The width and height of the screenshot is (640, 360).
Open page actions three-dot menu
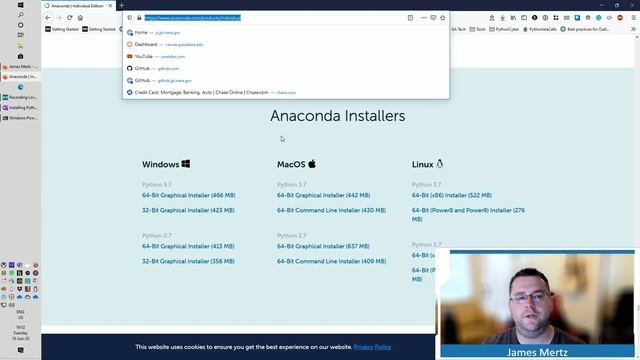(x=424, y=18)
